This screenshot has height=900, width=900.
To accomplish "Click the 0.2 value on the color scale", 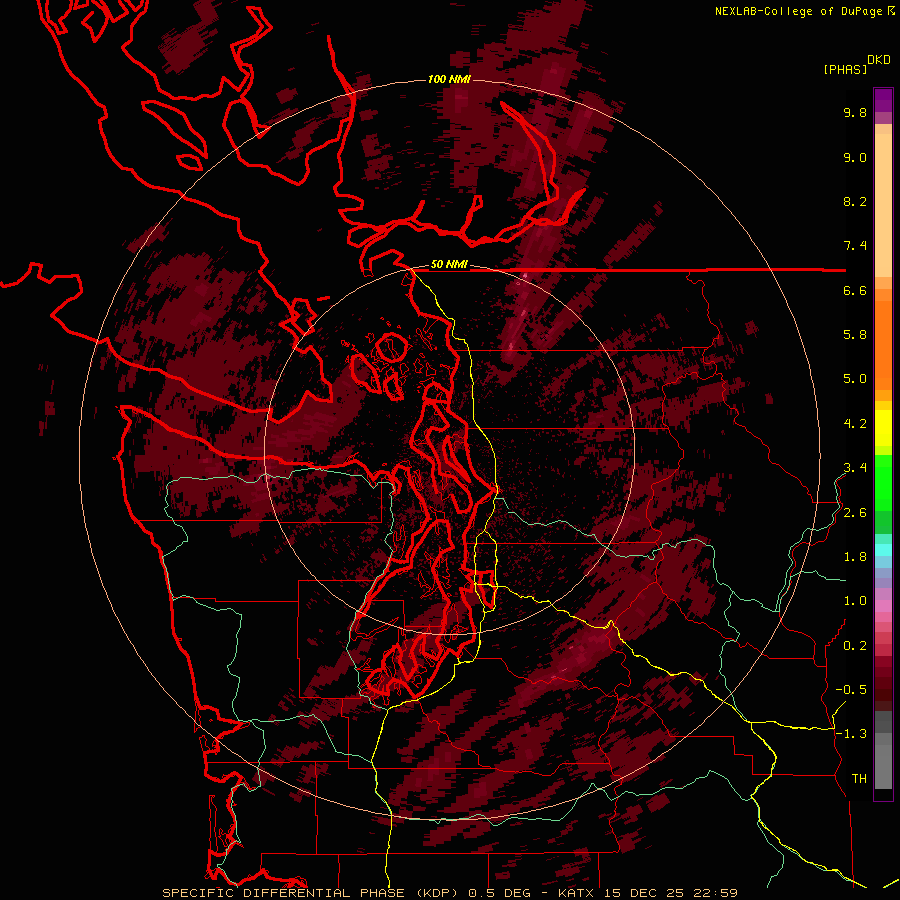I will [855, 646].
